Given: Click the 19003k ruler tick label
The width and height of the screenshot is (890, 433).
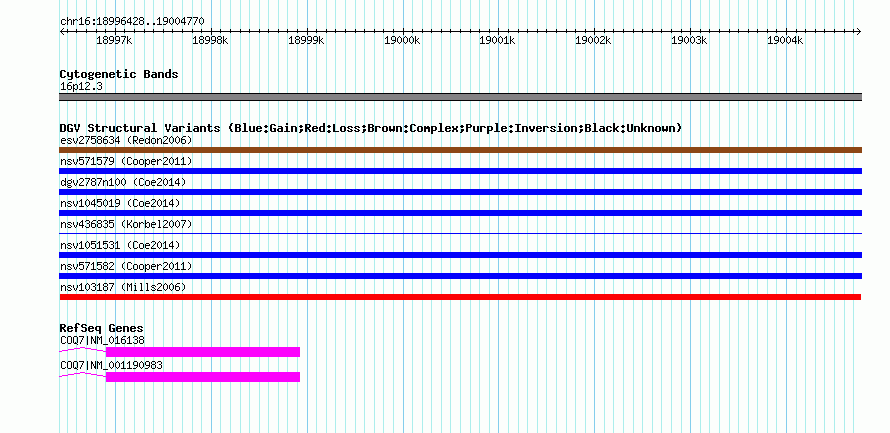Looking at the screenshot, I should 690,40.
